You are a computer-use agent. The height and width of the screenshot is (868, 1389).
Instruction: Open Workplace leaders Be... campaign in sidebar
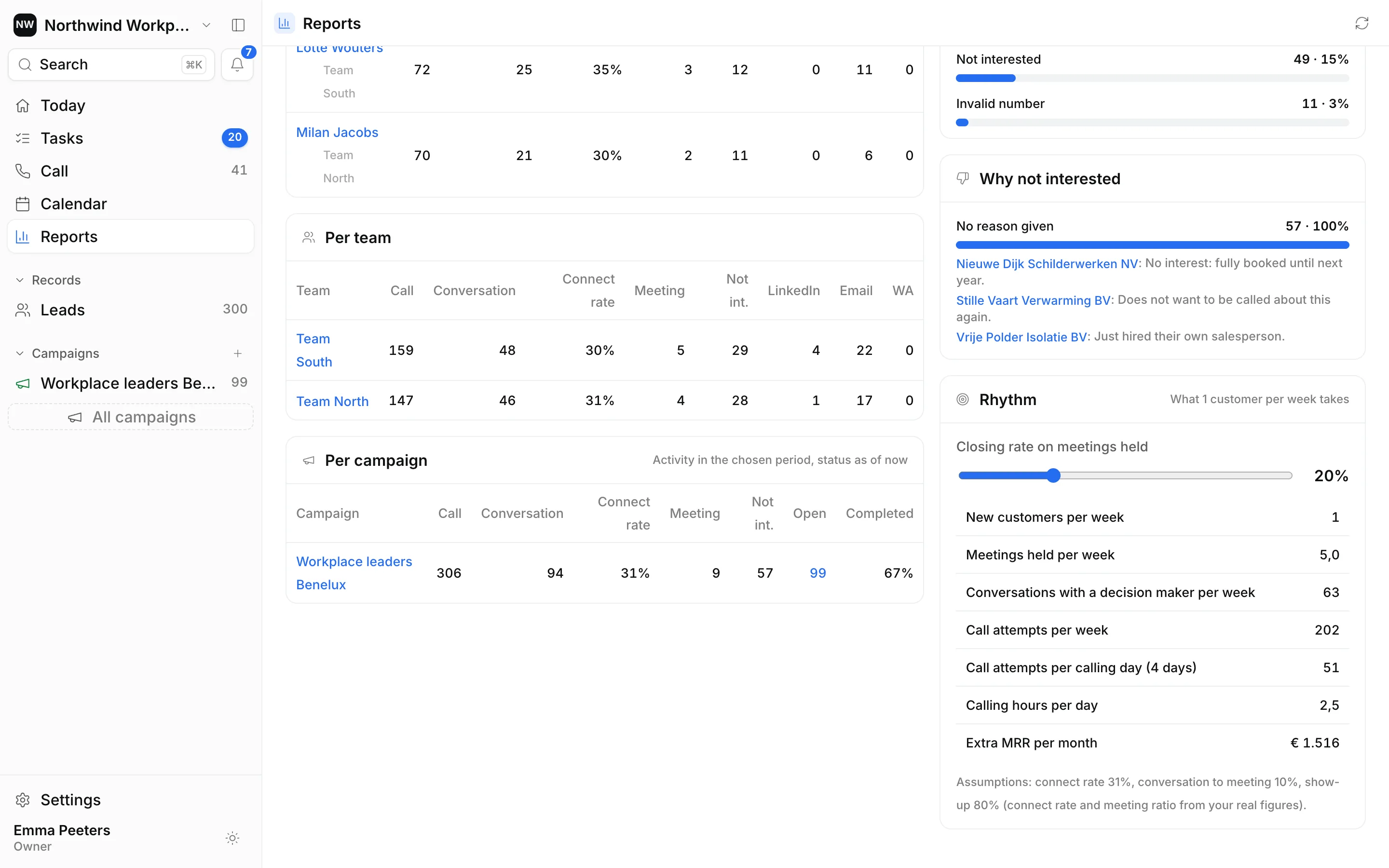(131, 383)
